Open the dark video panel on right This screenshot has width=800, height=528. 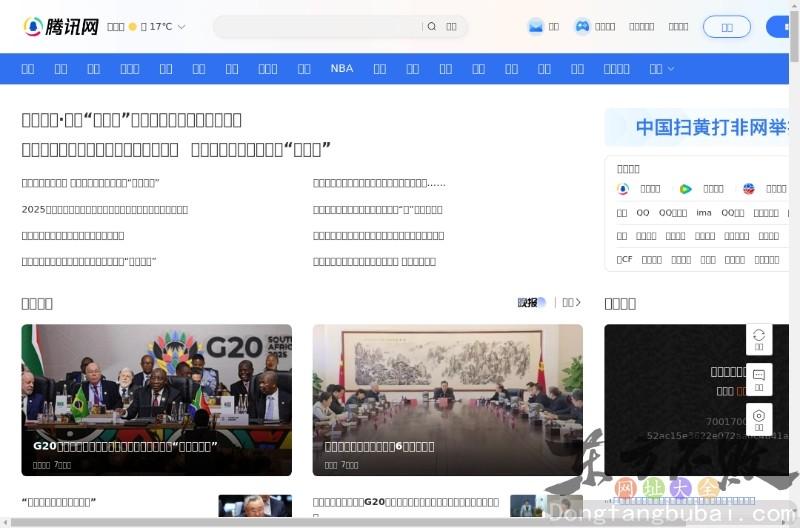pos(697,400)
